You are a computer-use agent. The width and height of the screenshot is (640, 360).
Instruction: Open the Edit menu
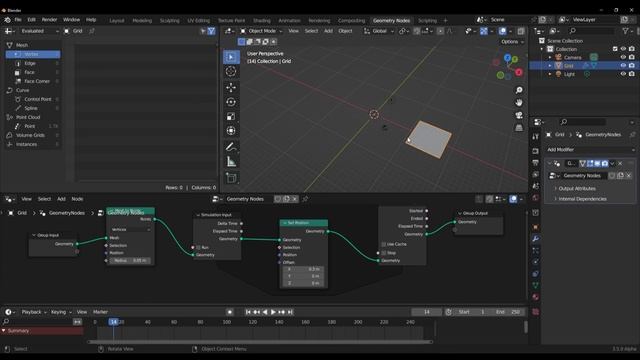[x=31, y=20]
